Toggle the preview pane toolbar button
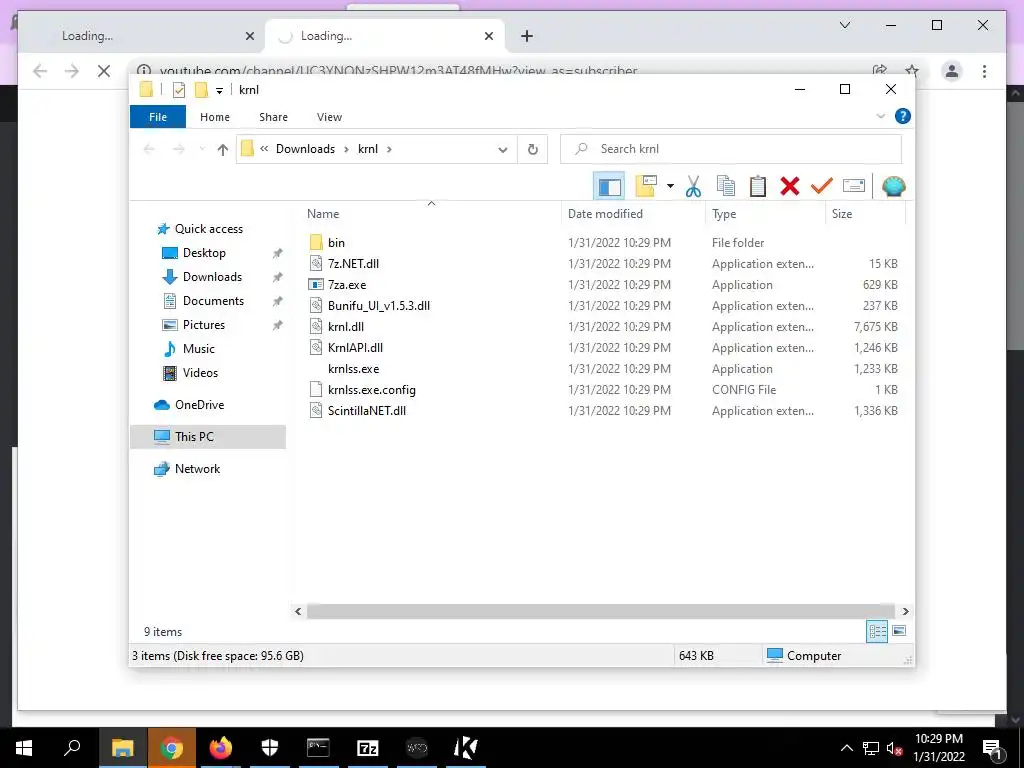Image resolution: width=1024 pixels, height=768 pixels. pos(609,187)
